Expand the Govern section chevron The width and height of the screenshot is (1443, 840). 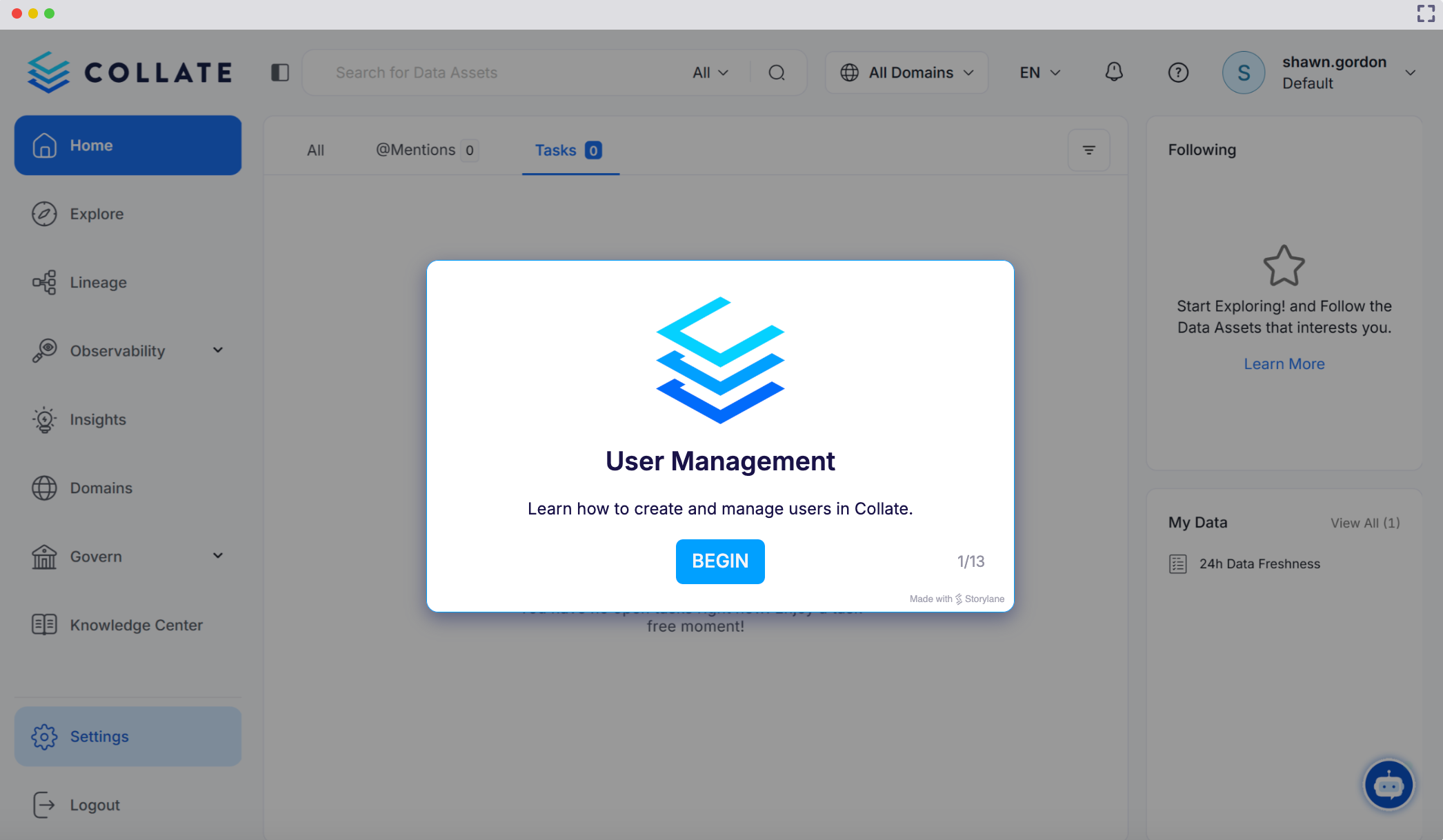tap(217, 556)
